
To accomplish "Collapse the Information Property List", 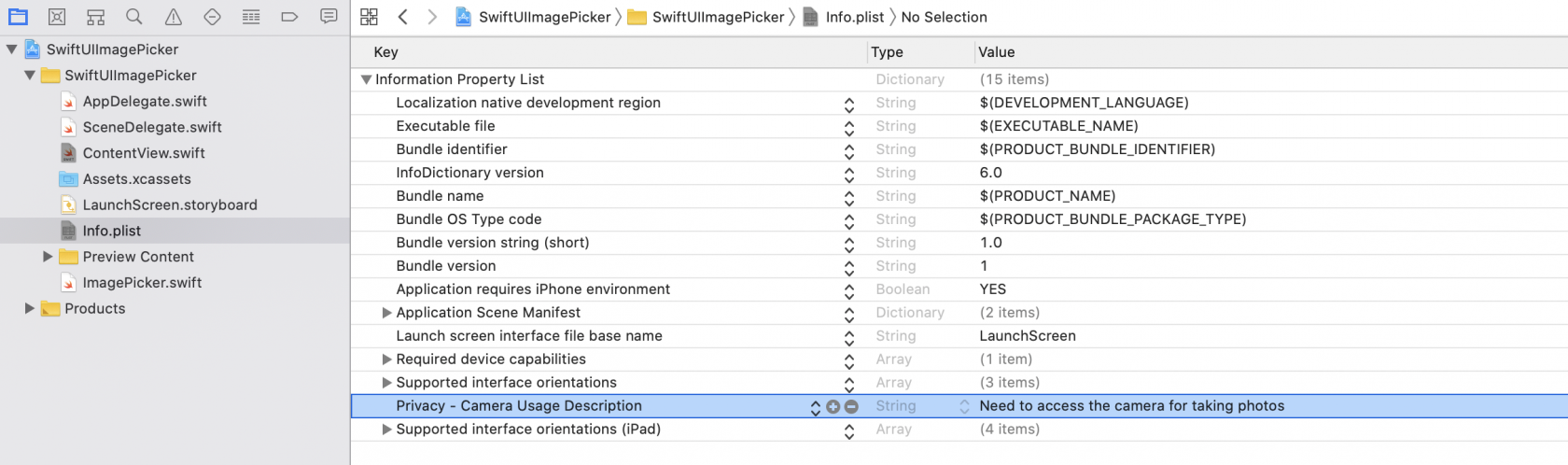I will (x=366, y=79).
